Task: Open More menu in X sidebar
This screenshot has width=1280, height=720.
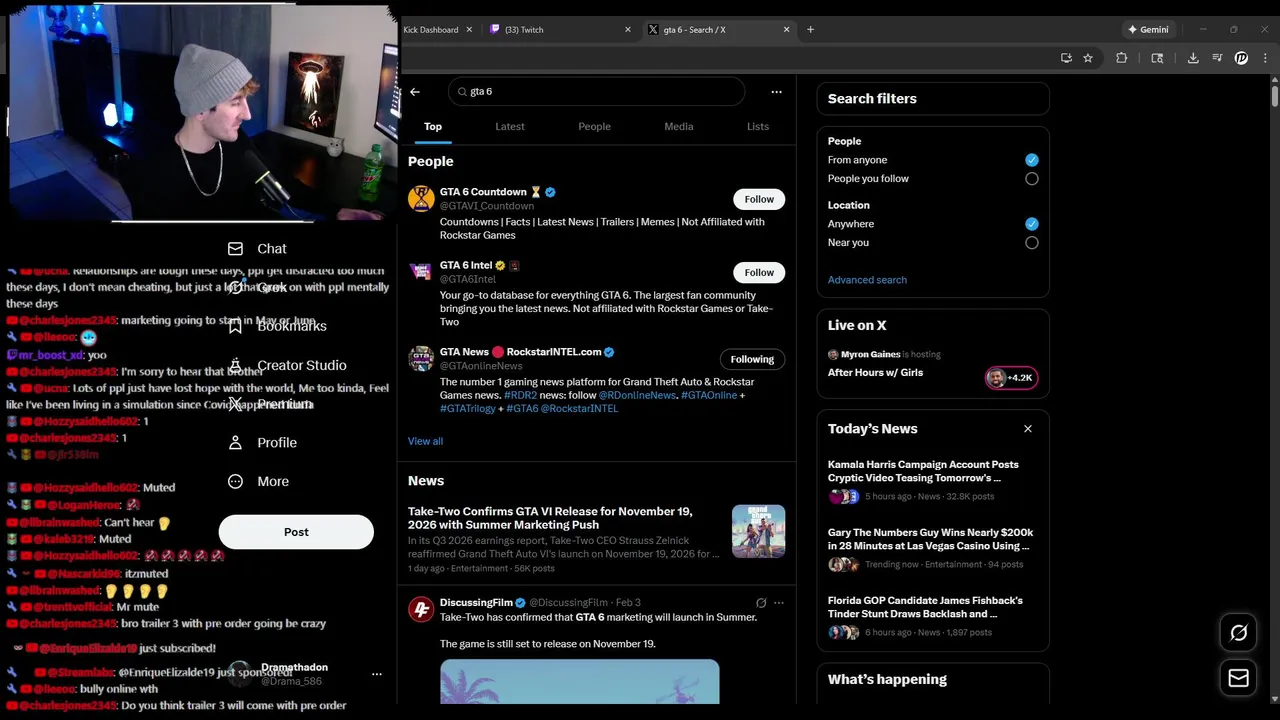Action: (259, 481)
